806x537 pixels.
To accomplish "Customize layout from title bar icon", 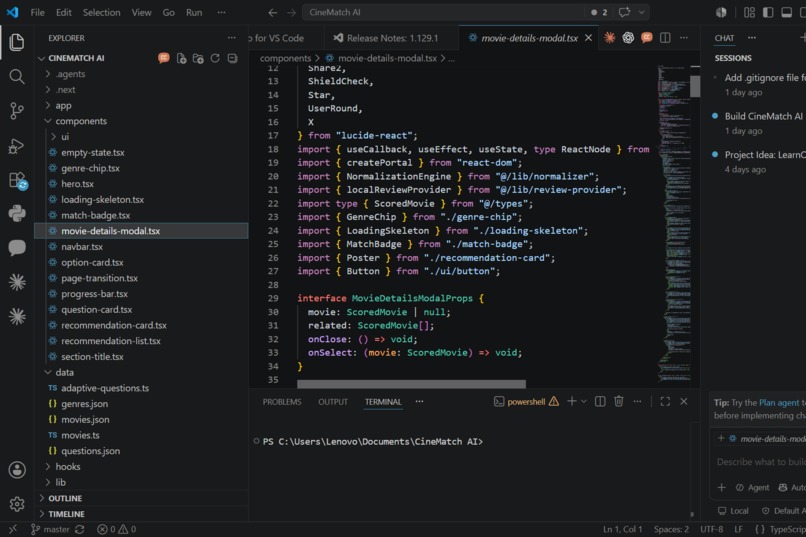I will pyautogui.click(x=749, y=12).
